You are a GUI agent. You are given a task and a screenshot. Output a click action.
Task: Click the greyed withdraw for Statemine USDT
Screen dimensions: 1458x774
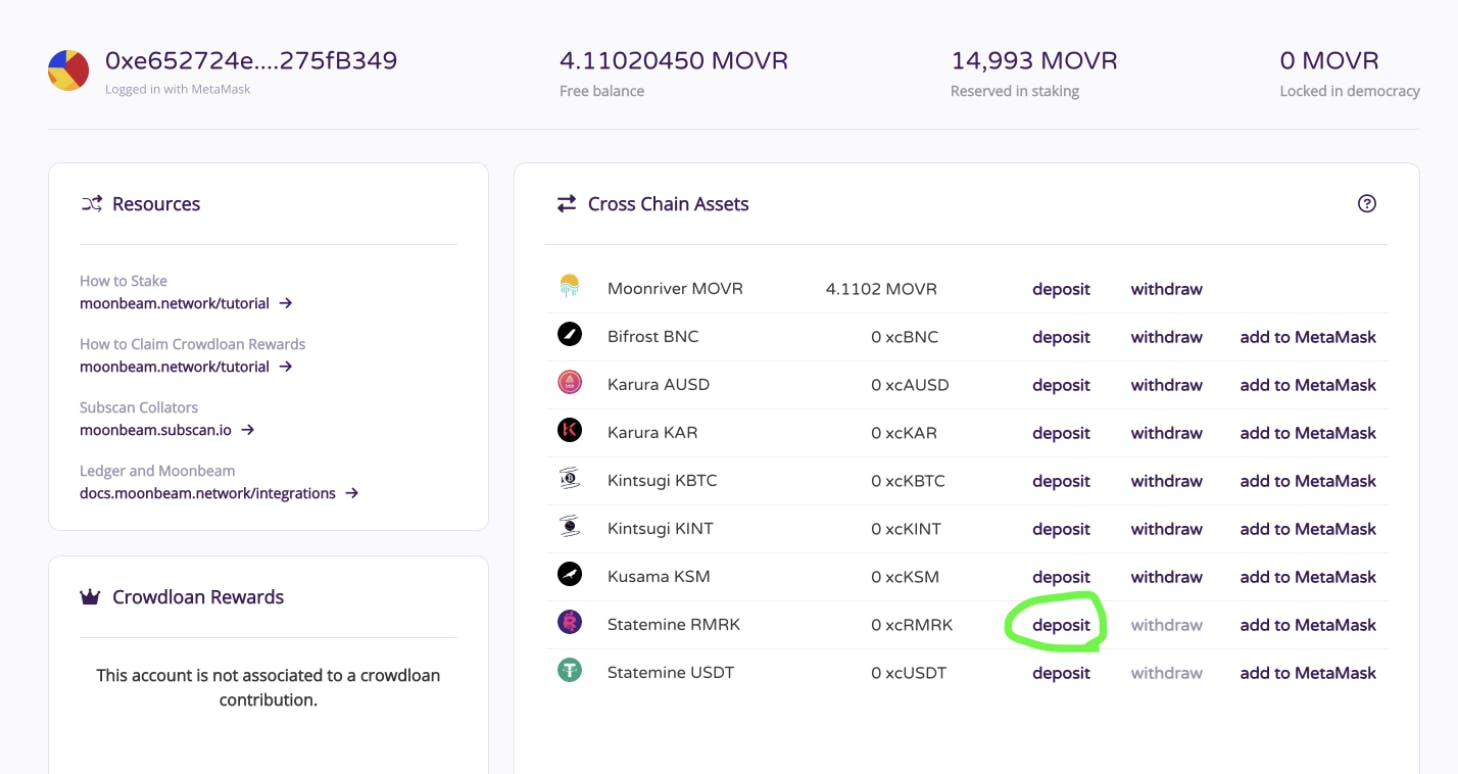pos(1167,673)
